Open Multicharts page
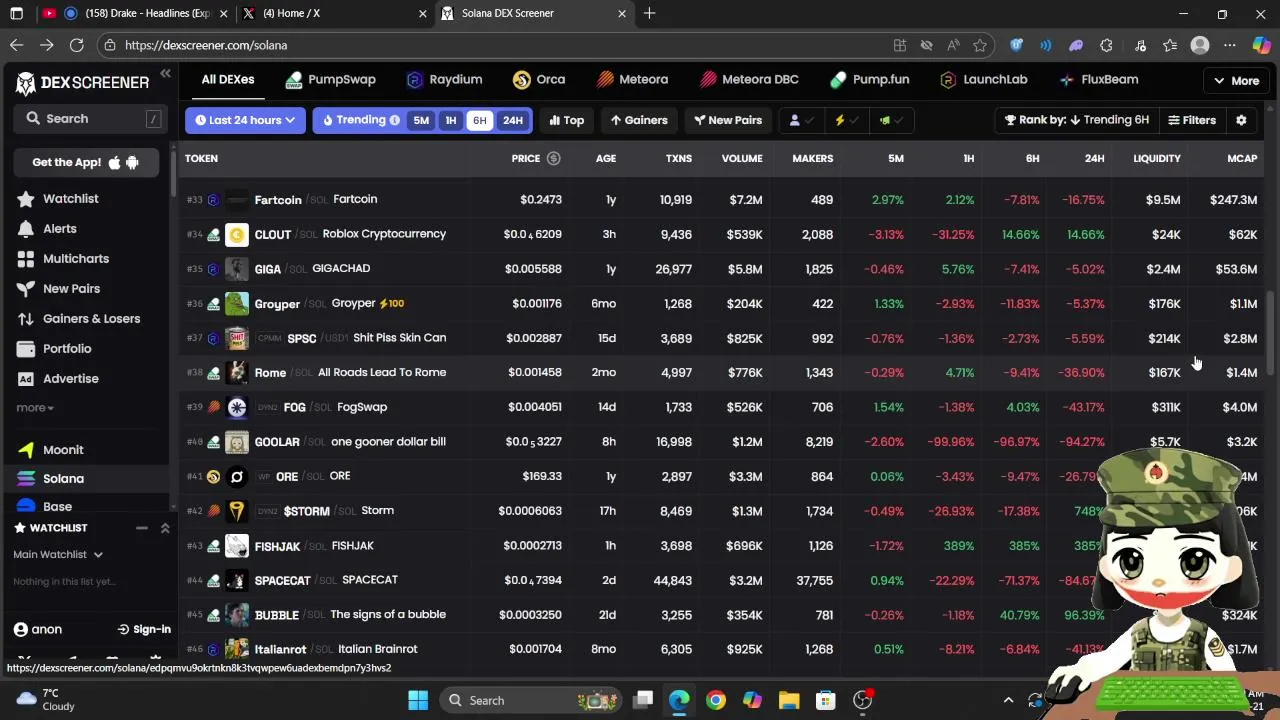This screenshot has height=720, width=1280. pyautogui.click(x=75, y=258)
